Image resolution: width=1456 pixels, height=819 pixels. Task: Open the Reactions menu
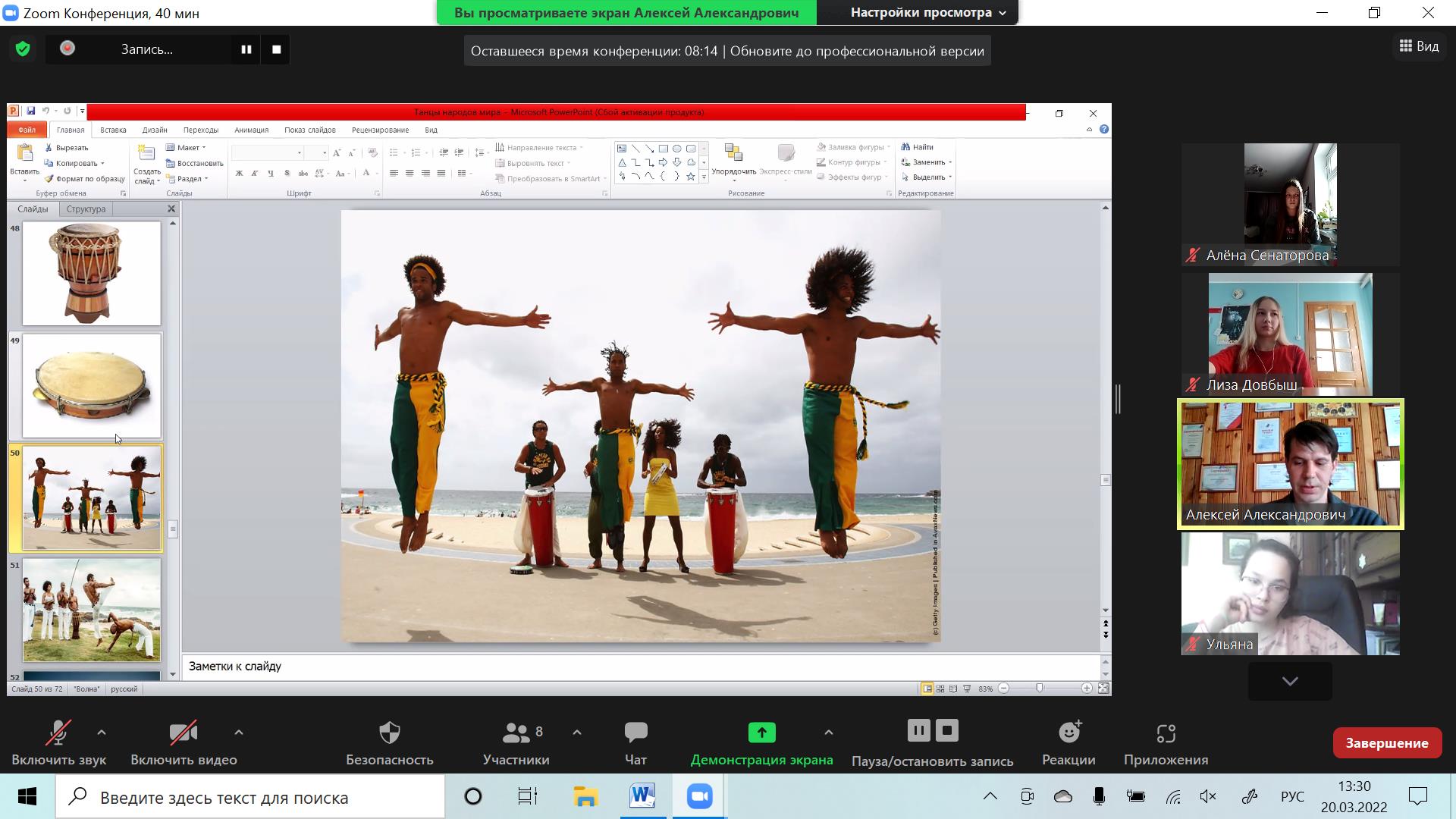pyautogui.click(x=1068, y=733)
